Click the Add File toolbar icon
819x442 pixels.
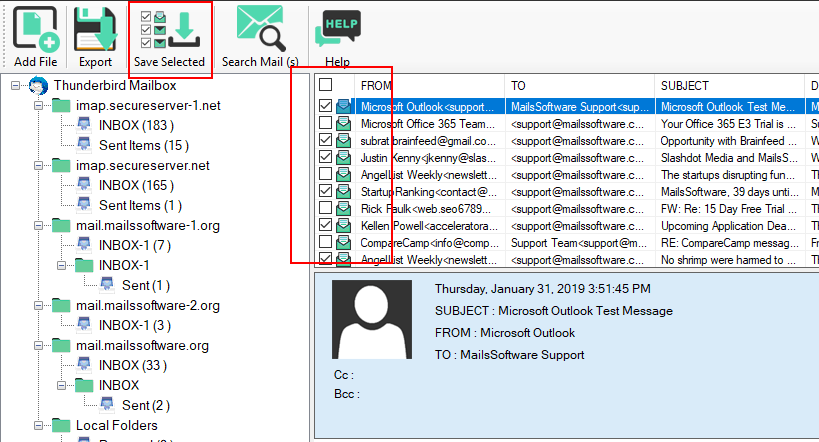pyautogui.click(x=36, y=29)
